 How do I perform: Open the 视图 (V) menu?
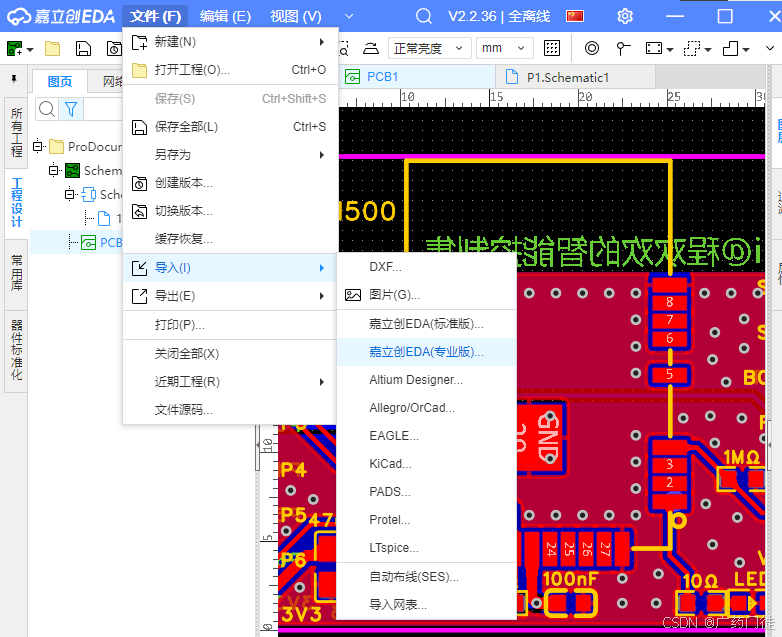coord(296,16)
